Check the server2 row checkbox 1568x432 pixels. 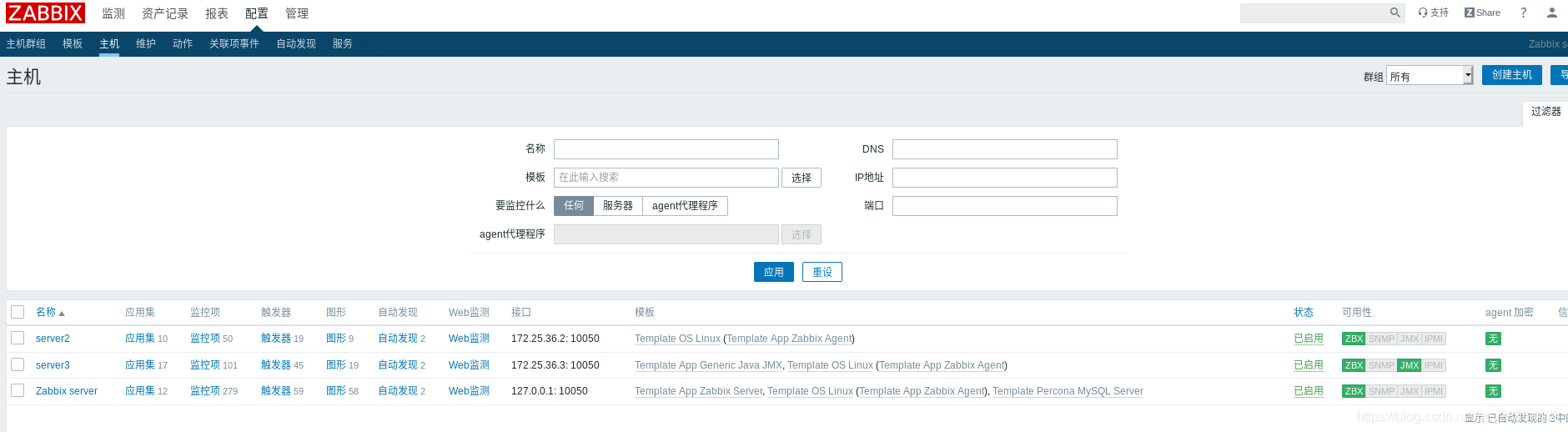(x=18, y=338)
